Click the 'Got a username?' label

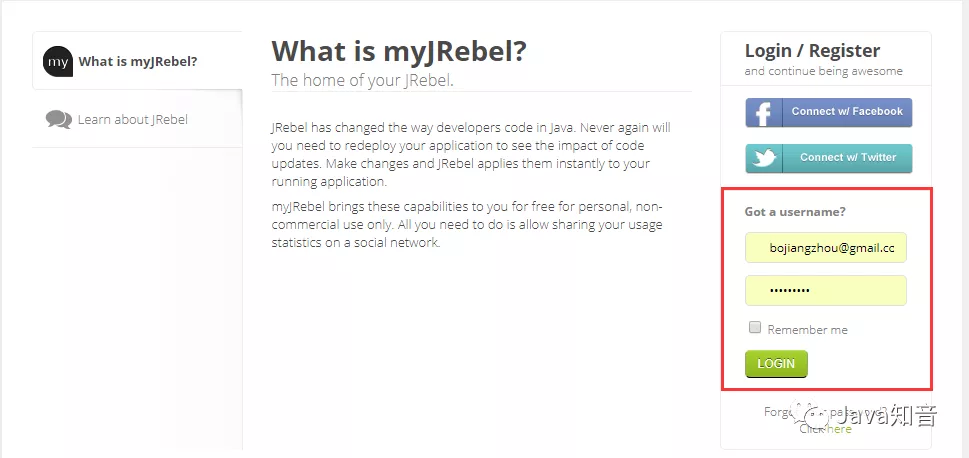tap(795, 211)
